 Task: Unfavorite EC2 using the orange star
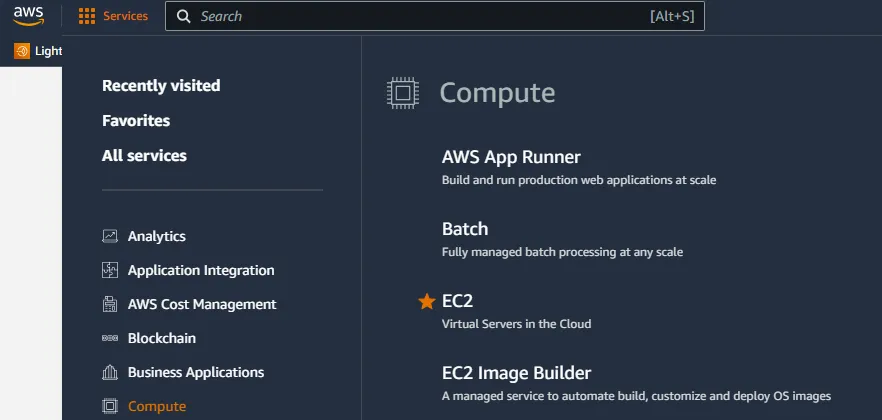coord(427,302)
